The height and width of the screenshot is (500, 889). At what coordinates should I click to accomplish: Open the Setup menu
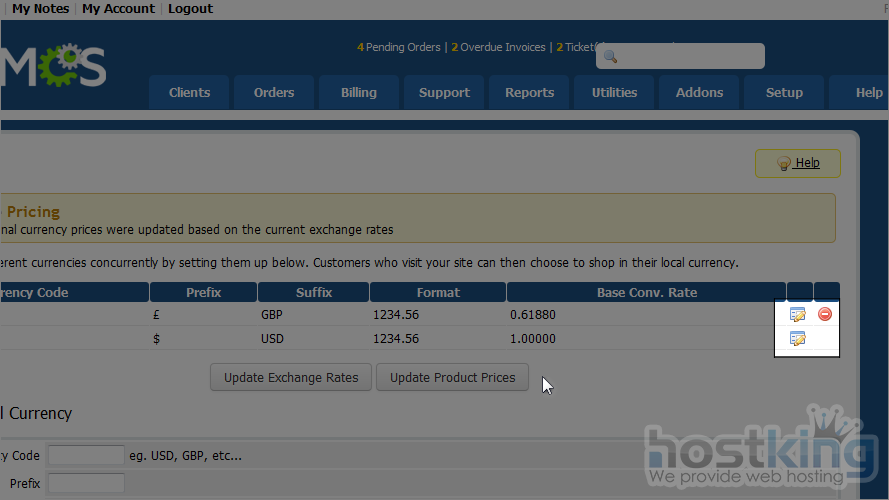pyautogui.click(x=784, y=92)
